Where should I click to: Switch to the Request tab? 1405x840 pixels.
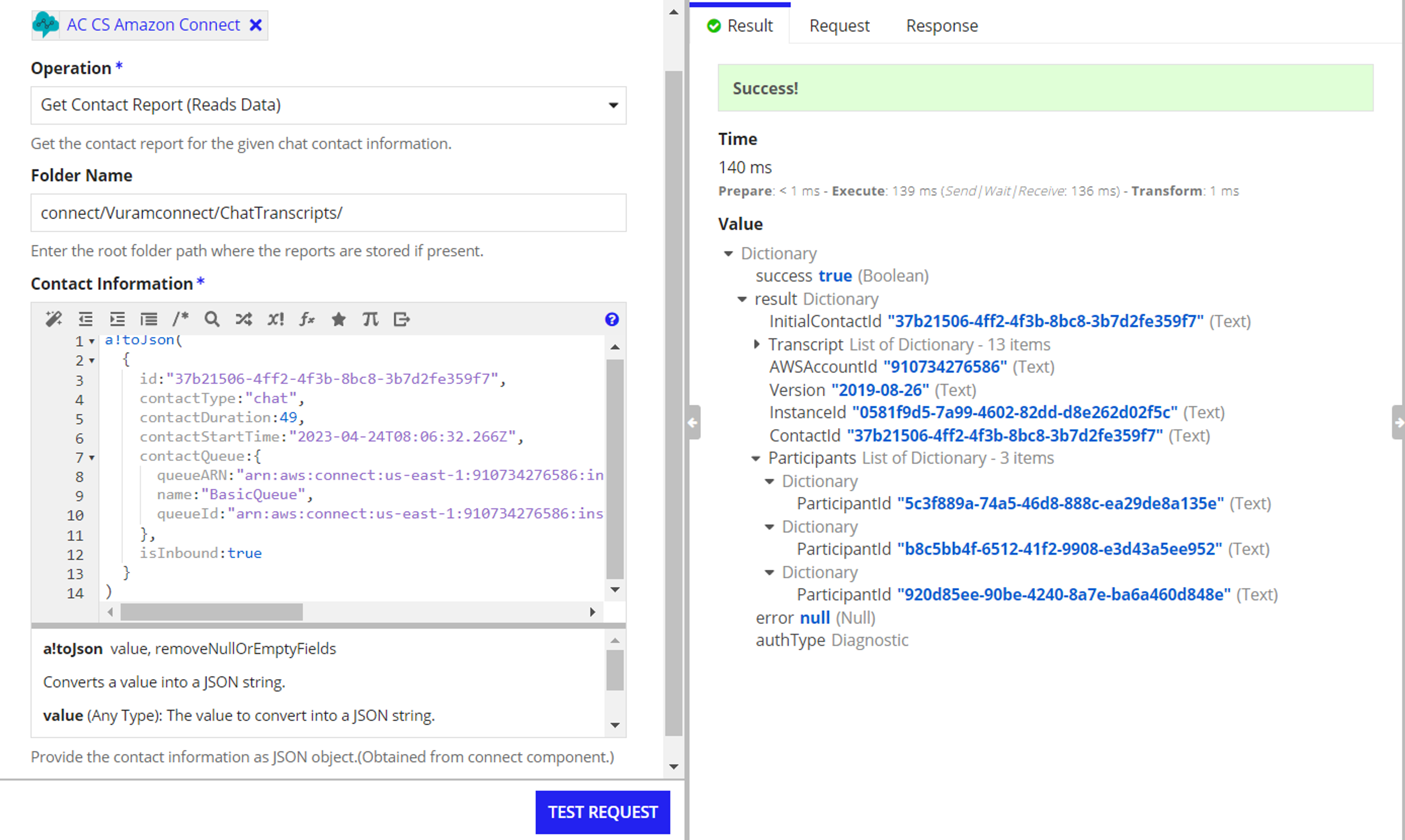[x=839, y=26]
